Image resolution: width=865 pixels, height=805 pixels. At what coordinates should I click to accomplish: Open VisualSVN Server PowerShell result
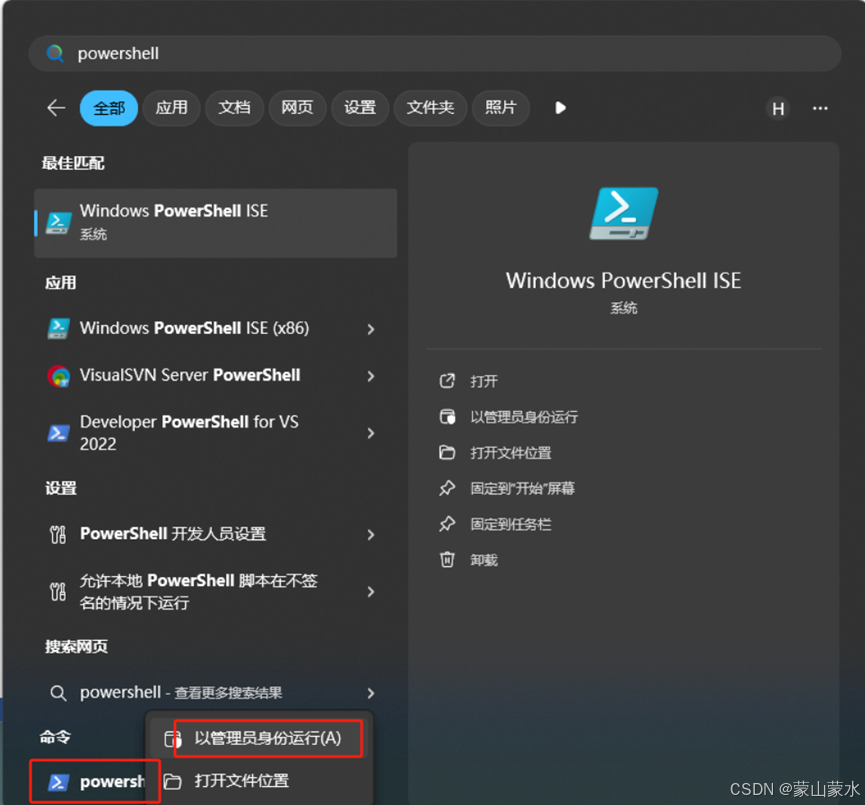(x=216, y=376)
